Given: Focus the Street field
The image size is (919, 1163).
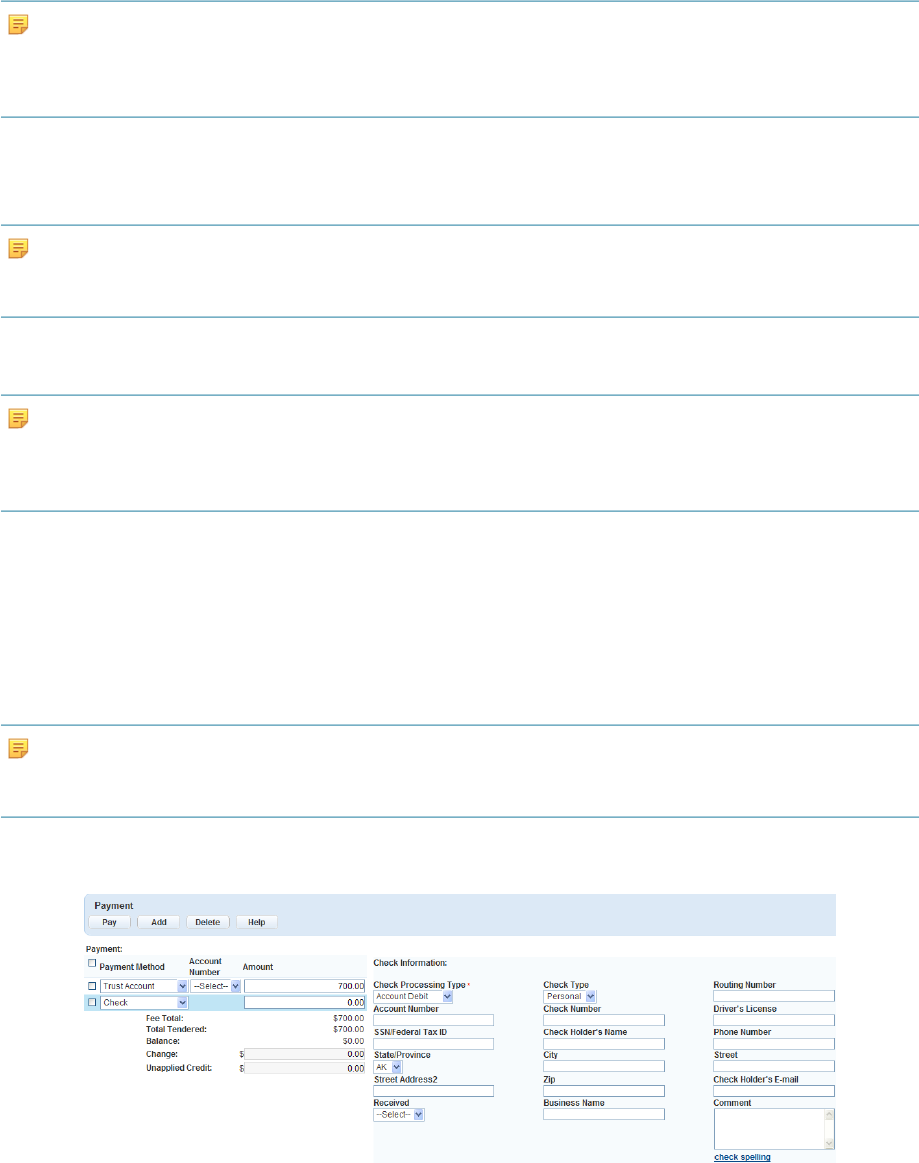Looking at the screenshot, I should coord(774,1066).
